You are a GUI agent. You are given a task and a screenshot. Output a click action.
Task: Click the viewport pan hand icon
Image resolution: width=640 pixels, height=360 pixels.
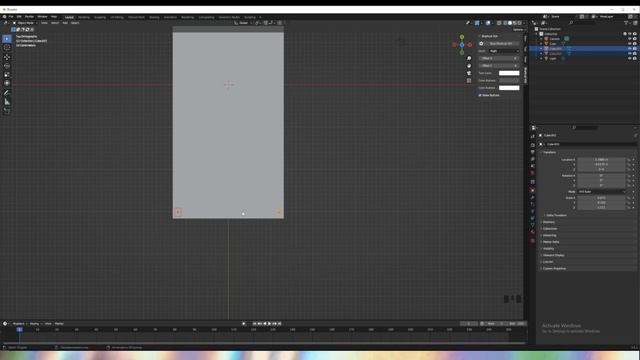(469, 66)
